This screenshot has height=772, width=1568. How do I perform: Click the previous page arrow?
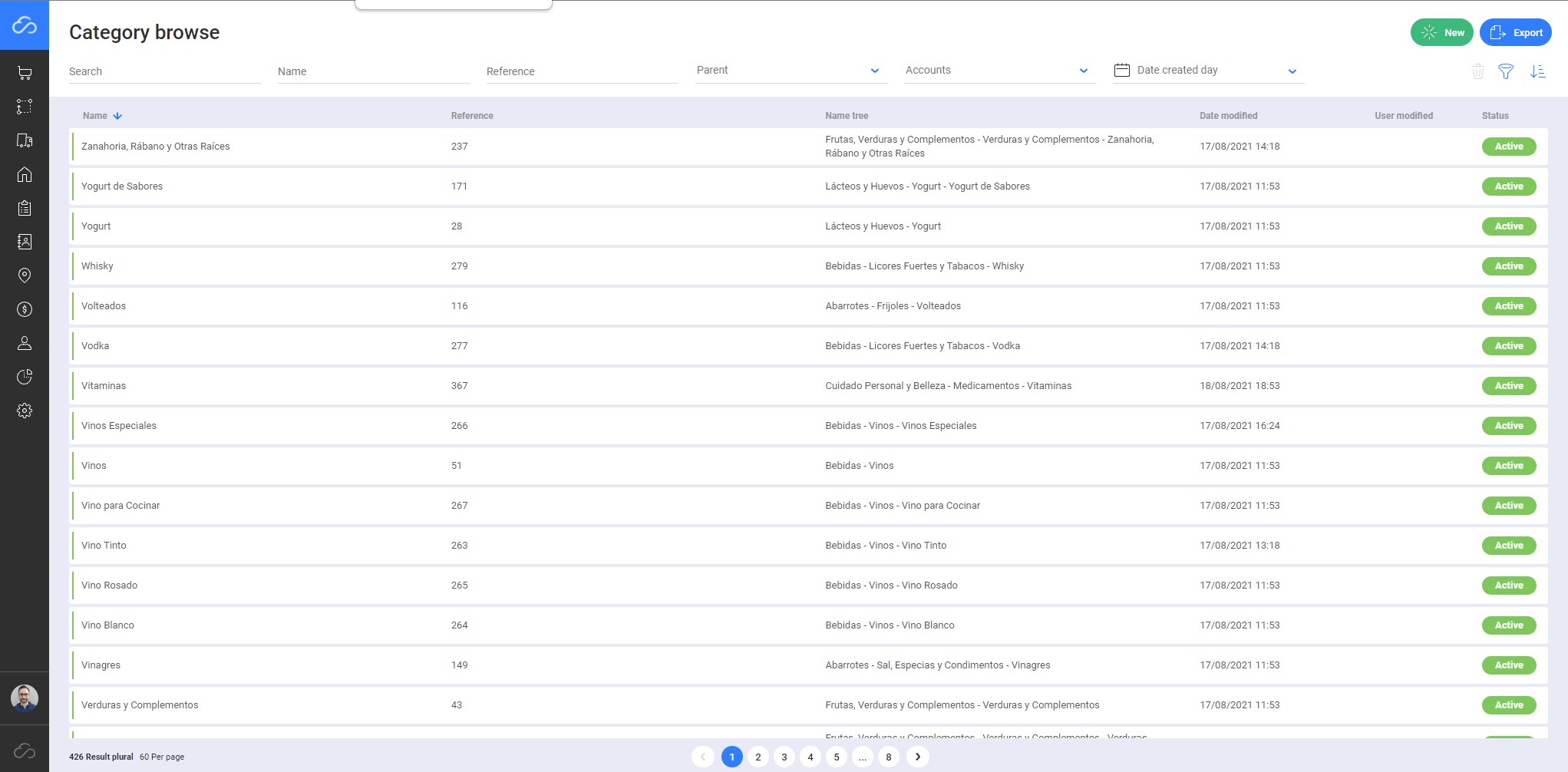click(703, 757)
